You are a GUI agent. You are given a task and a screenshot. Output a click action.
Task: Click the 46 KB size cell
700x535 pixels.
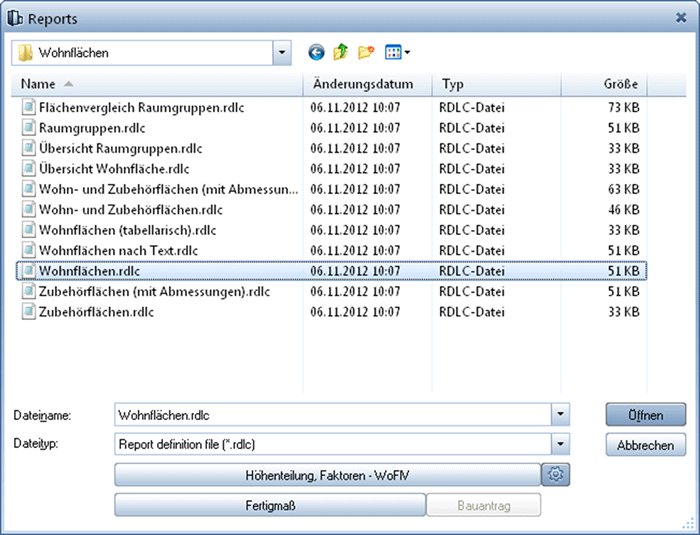click(623, 210)
